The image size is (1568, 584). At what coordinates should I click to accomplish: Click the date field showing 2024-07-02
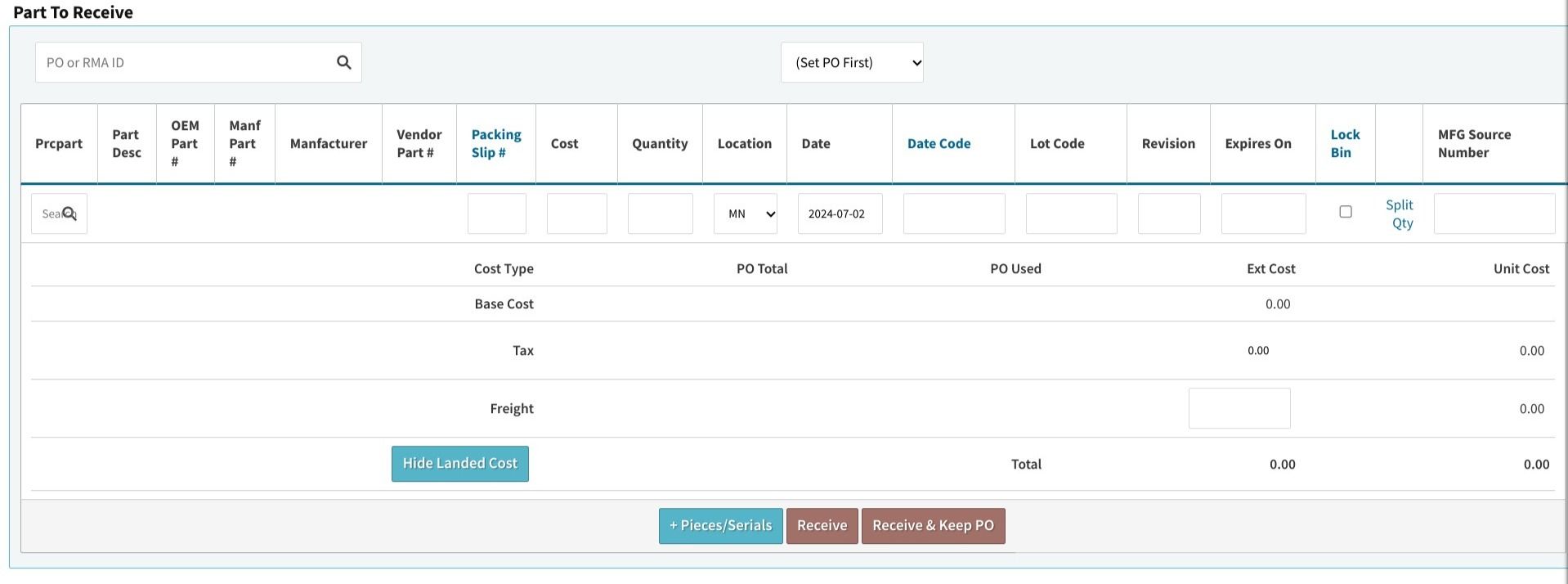pyautogui.click(x=840, y=214)
